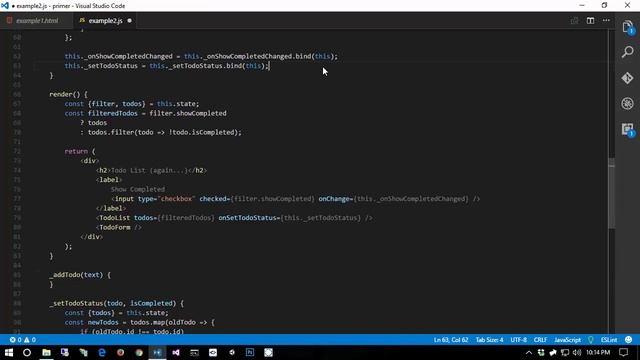Click the input type="checkbox" line
The width and height of the screenshot is (640, 360).
pos(296,199)
